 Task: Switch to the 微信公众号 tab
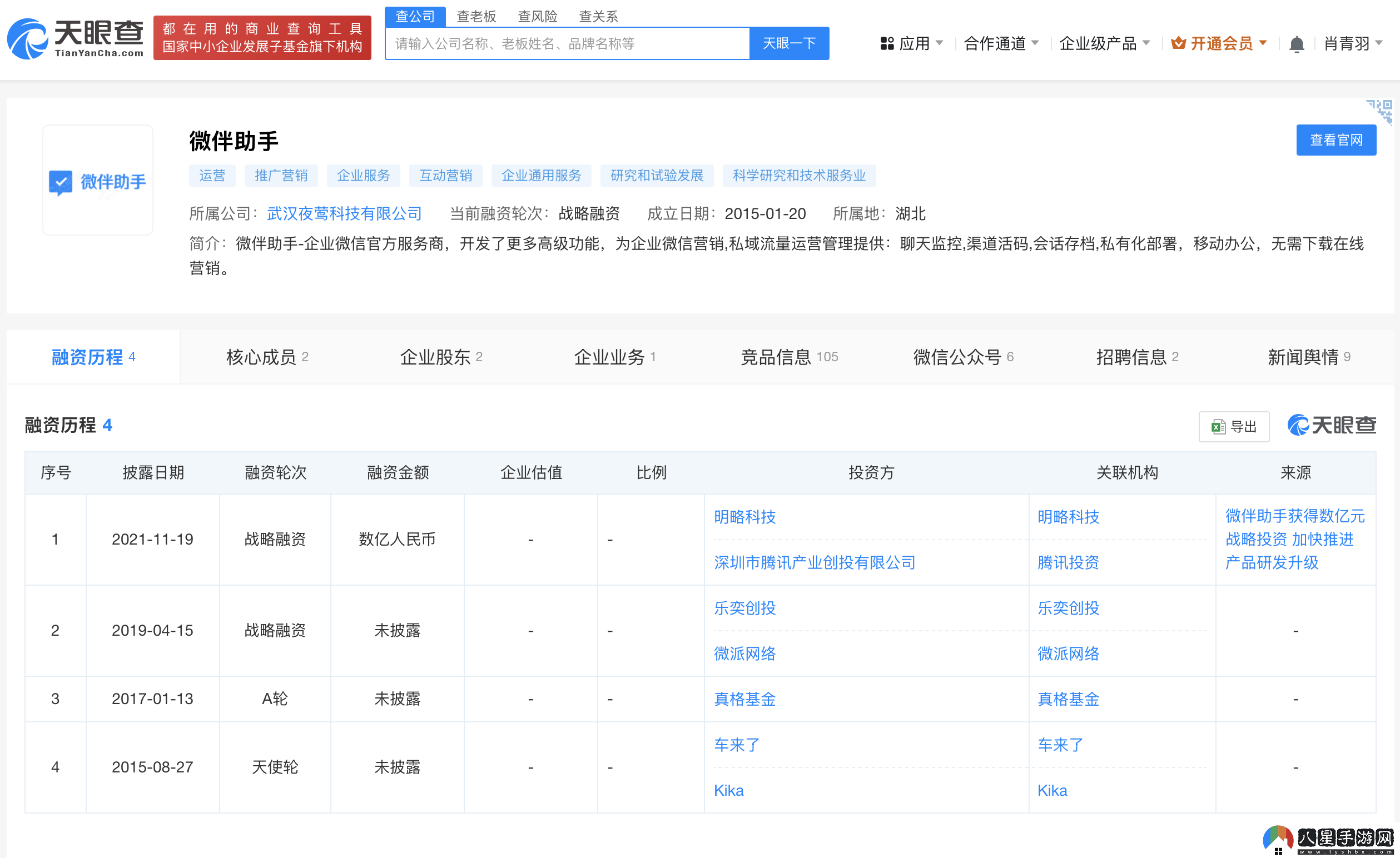[963, 357]
